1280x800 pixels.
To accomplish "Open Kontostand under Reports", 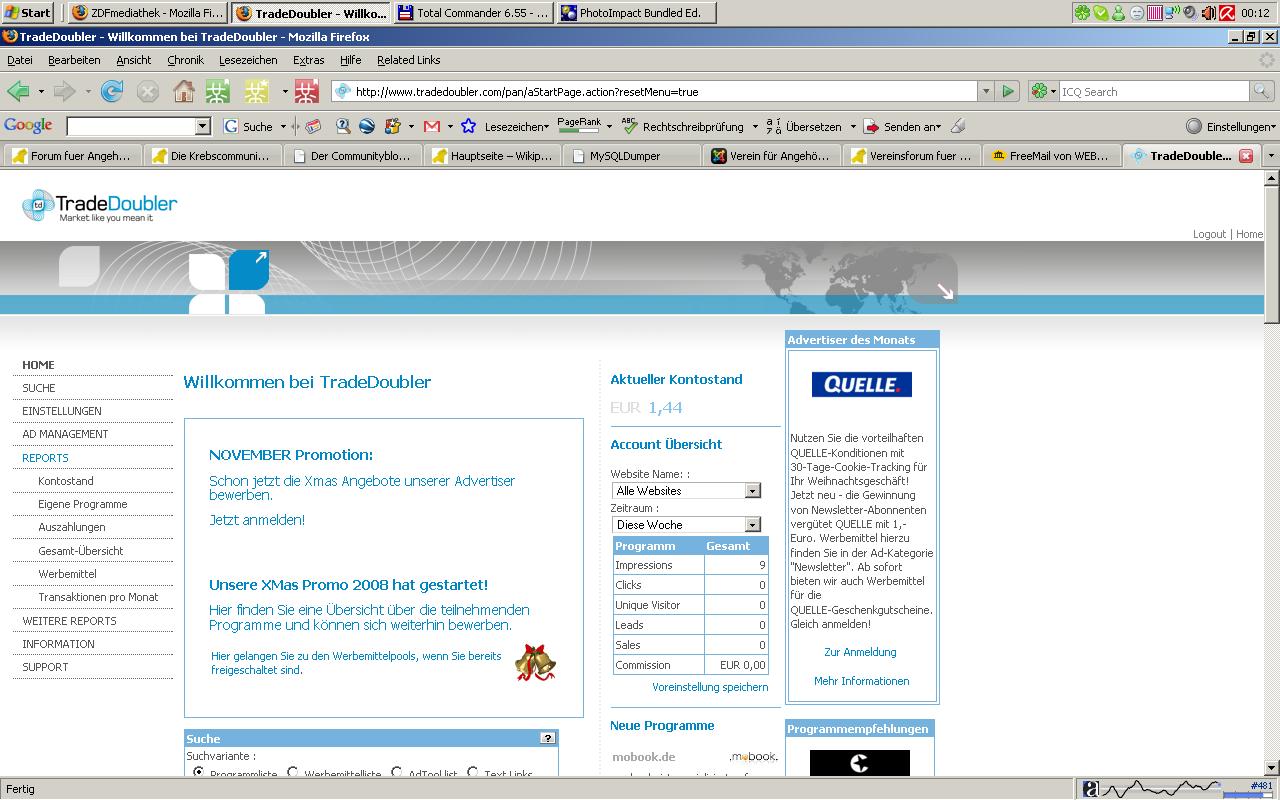I will (66, 481).
